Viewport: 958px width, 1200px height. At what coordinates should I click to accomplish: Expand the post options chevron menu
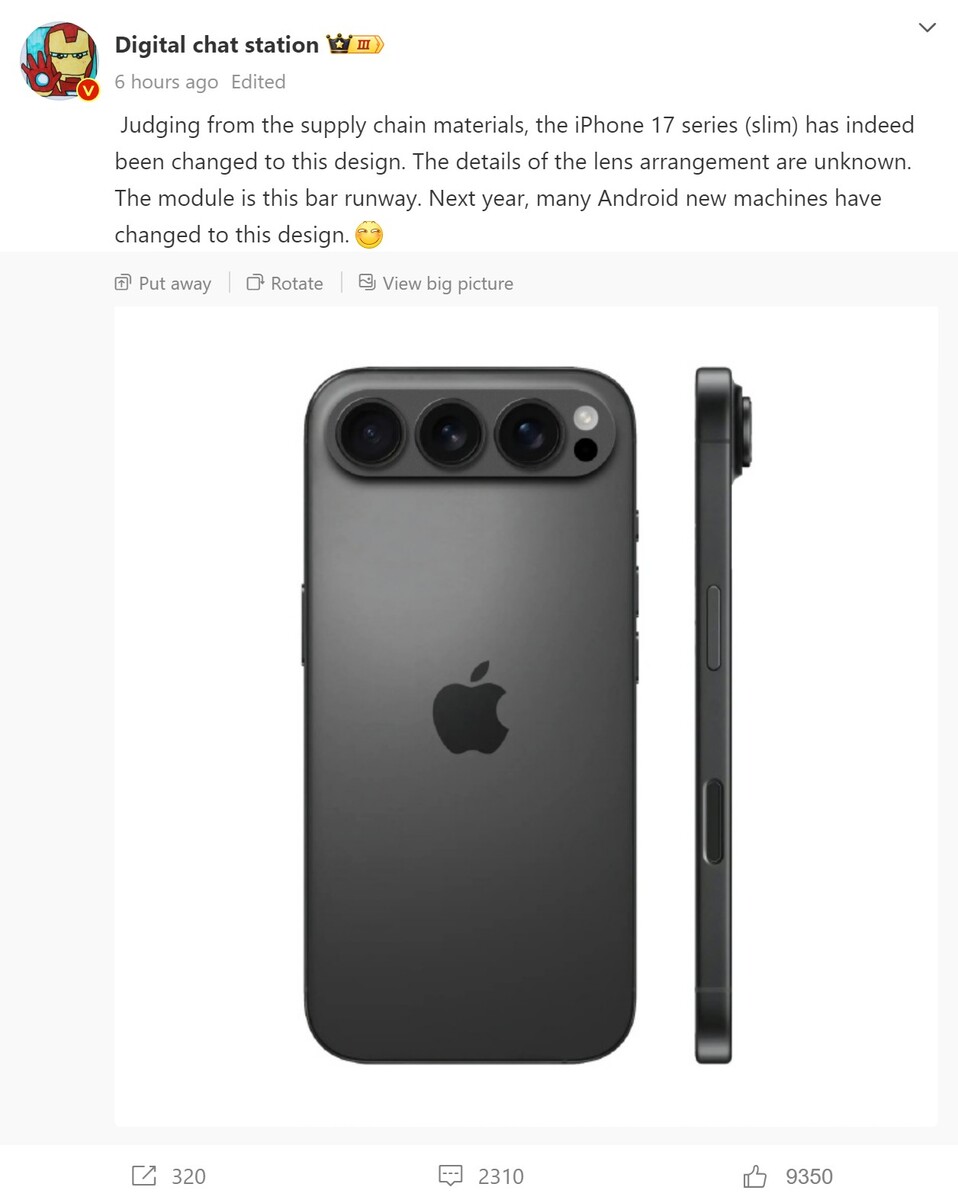(927, 28)
